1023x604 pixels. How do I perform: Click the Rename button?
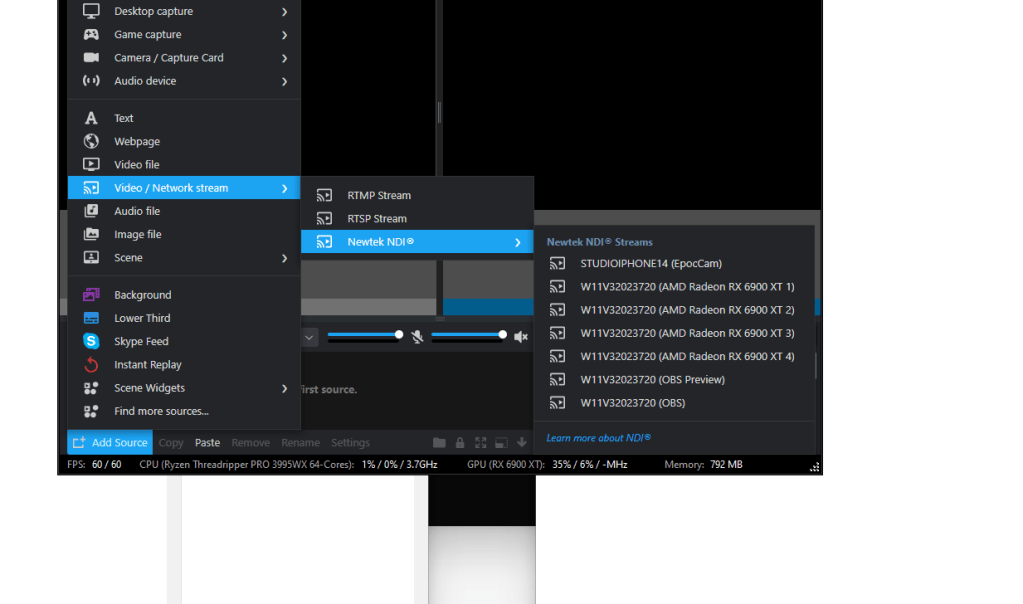pos(301,443)
